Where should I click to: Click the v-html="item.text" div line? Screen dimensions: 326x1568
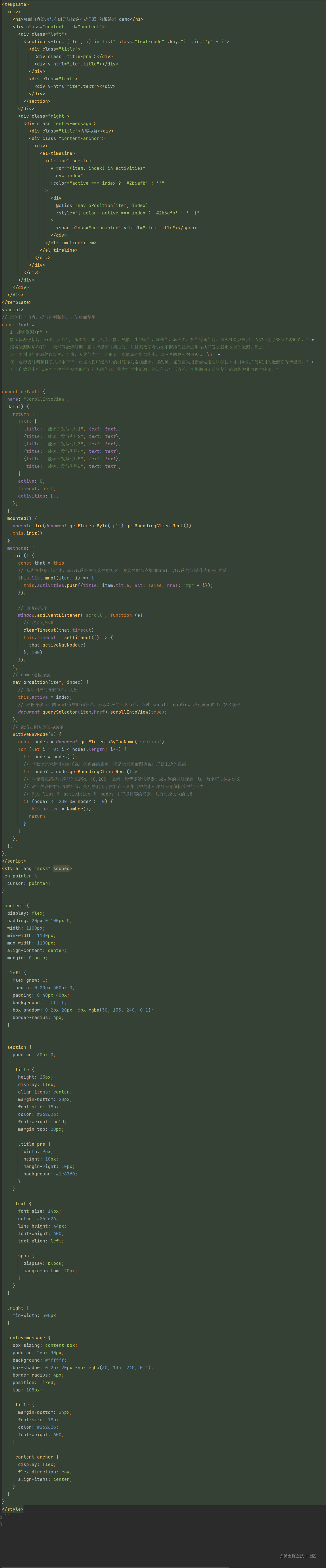coord(75,86)
